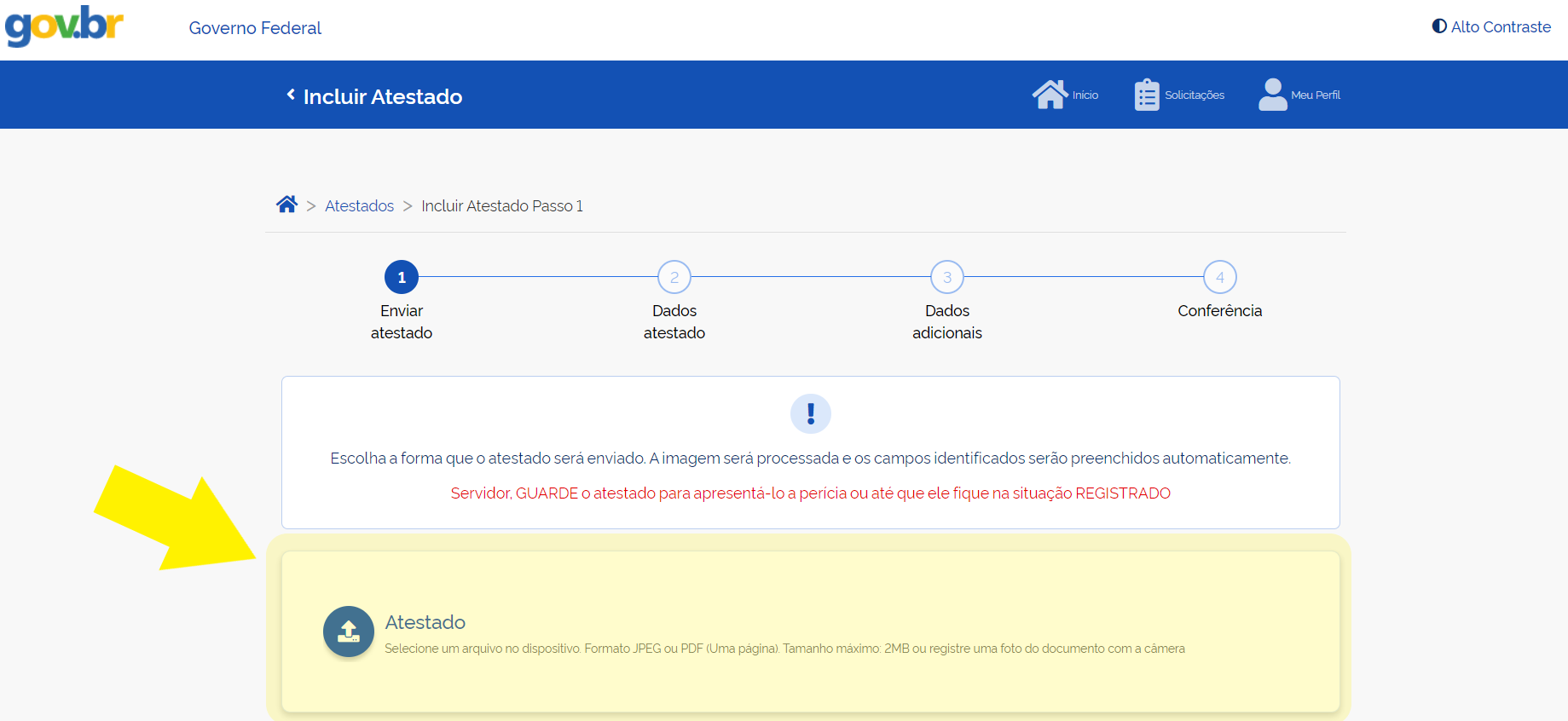Screen dimensions: 1568x721
Task: Open Solicitações clipboard icon
Action: pyautogui.click(x=1147, y=95)
